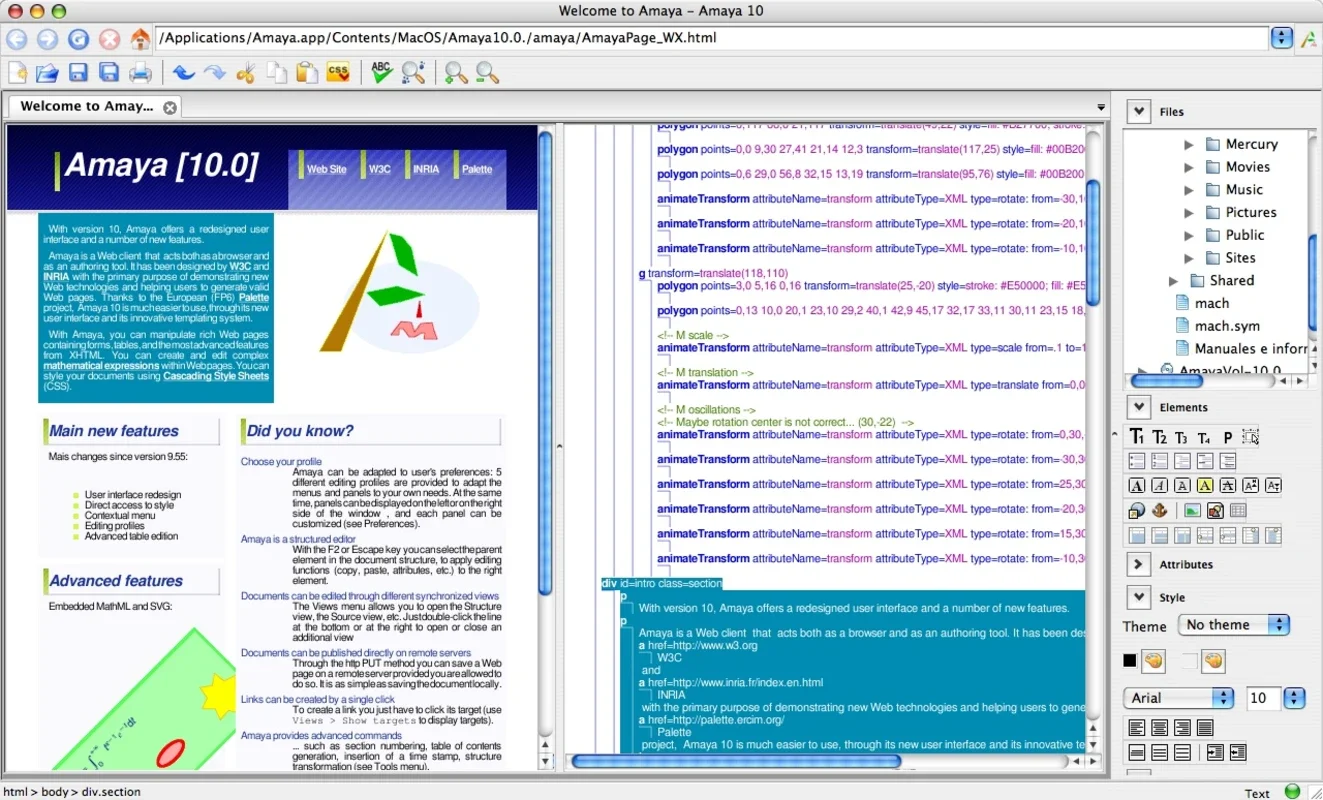The height and width of the screenshot is (800, 1323).
Task: Insert a paragraph with the P icon
Action: (x=1228, y=438)
